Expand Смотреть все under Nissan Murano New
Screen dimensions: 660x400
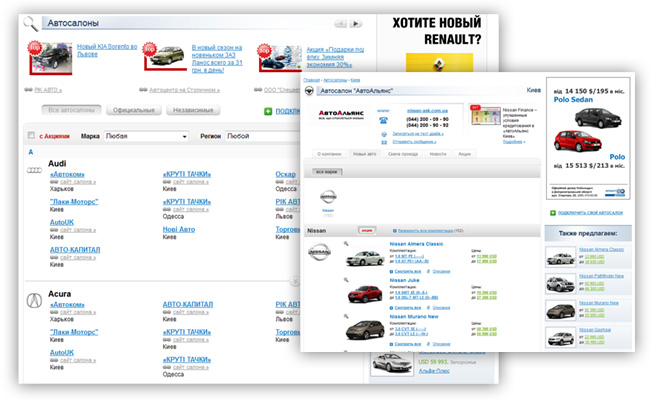click(407, 344)
